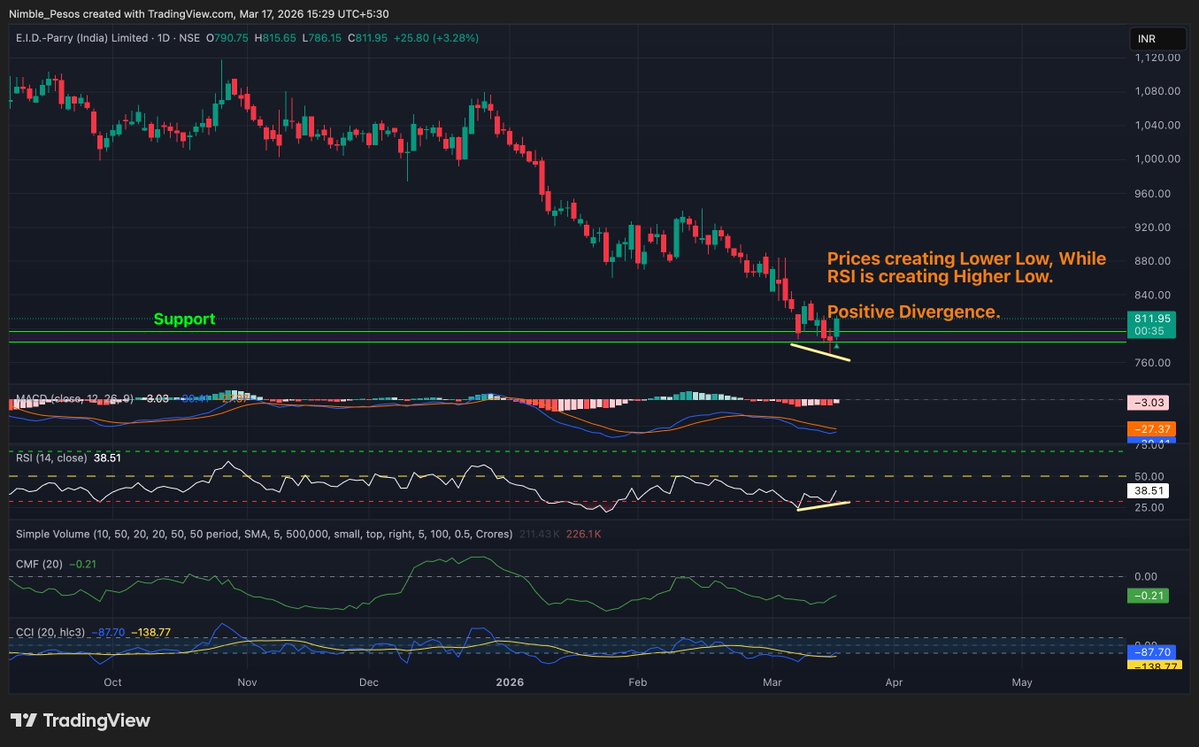Click the 840.00 price axis label

(x=1152, y=295)
